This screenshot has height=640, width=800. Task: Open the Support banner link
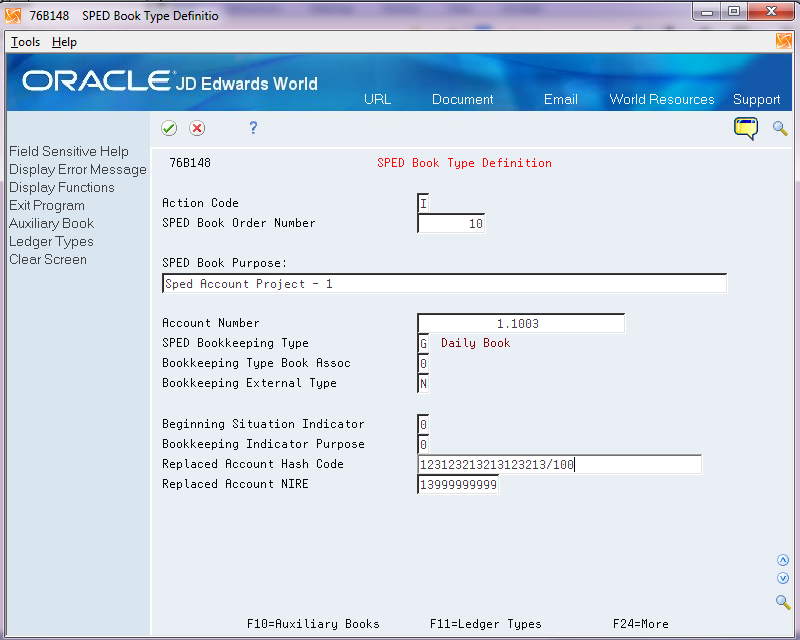[757, 100]
